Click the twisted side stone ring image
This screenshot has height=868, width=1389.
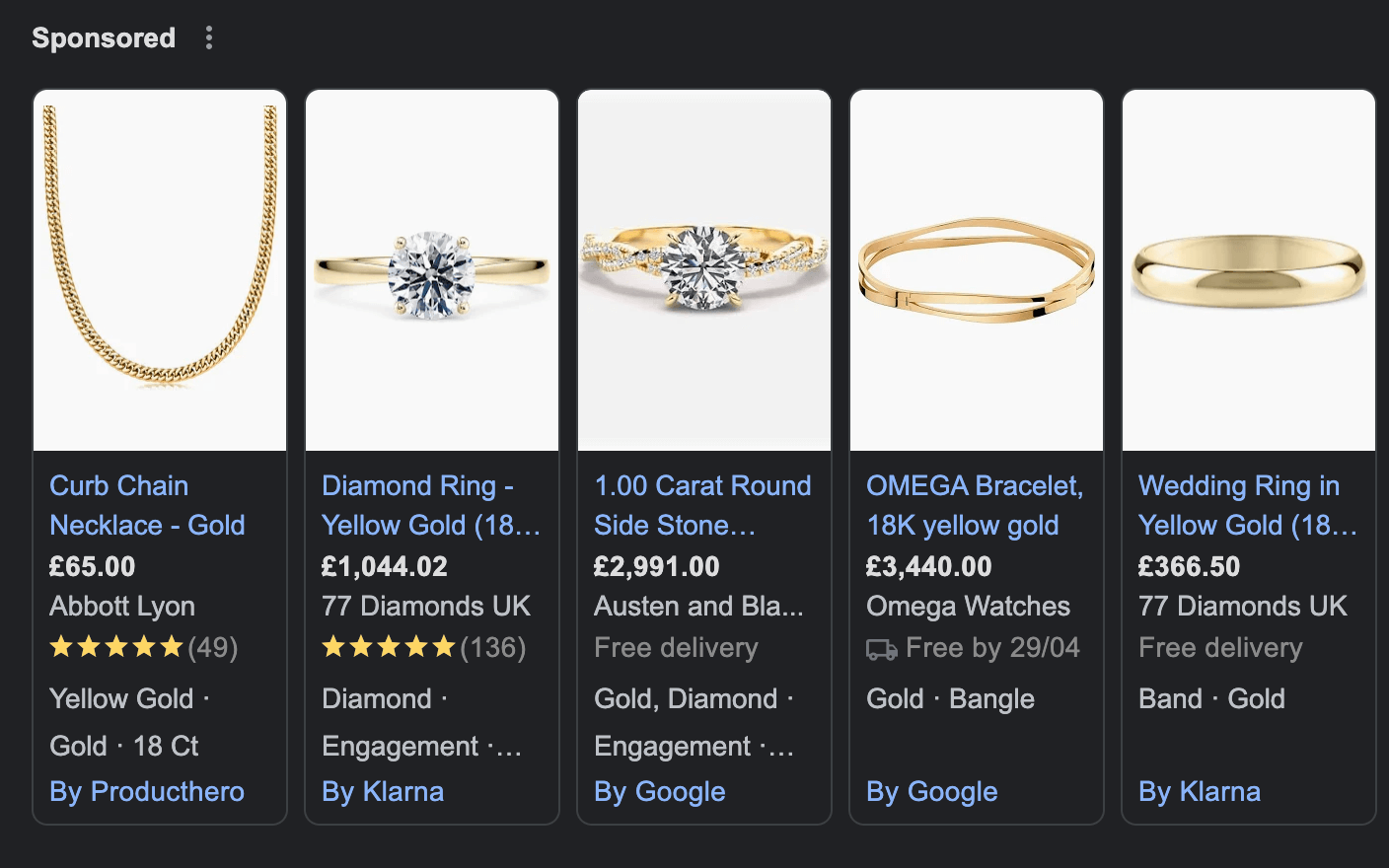(703, 269)
